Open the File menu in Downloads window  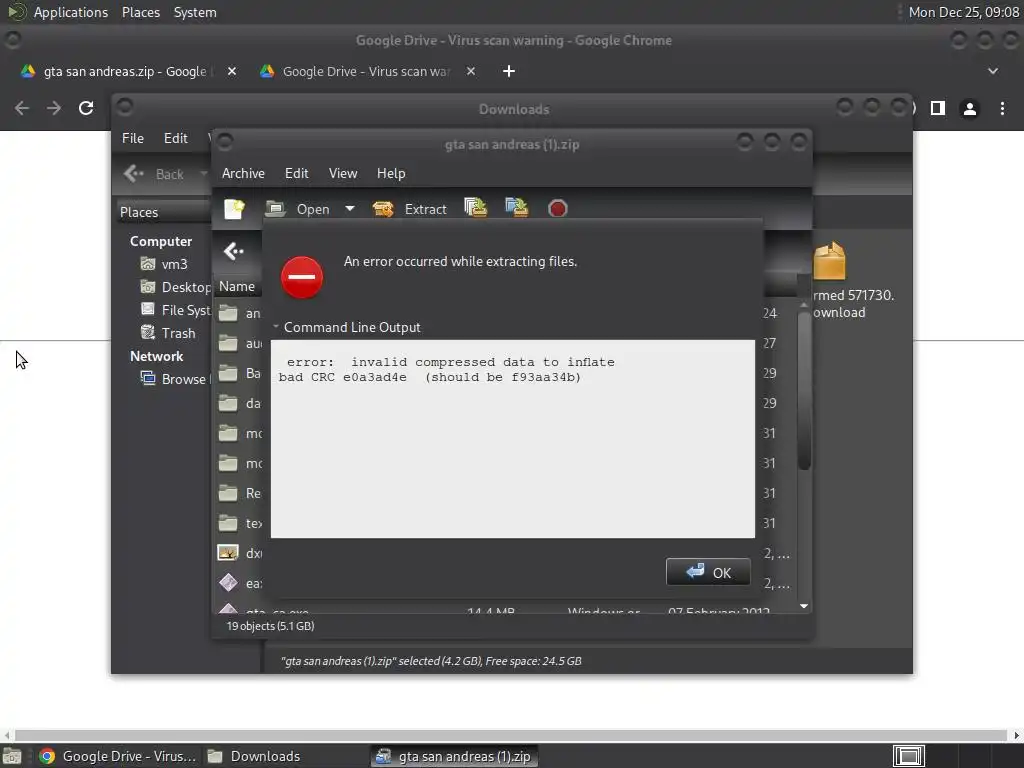click(133, 138)
